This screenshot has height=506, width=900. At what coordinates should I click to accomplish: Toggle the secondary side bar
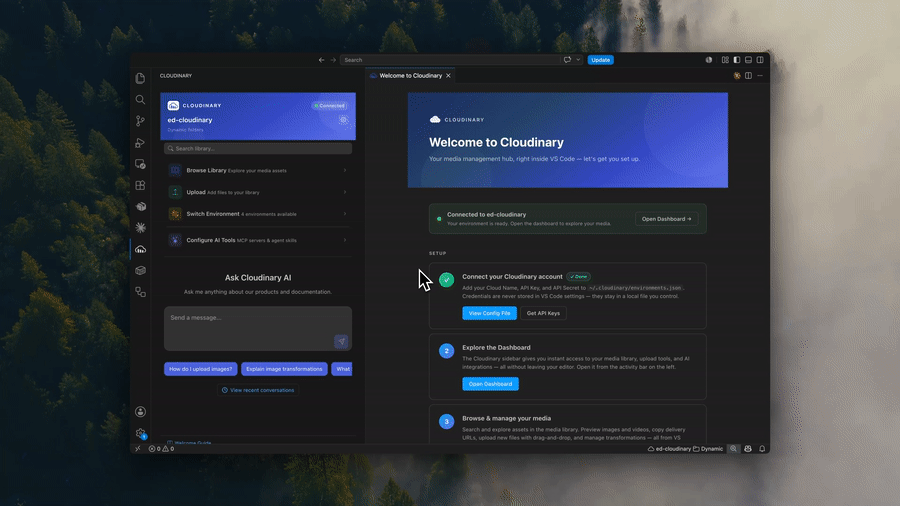760,60
